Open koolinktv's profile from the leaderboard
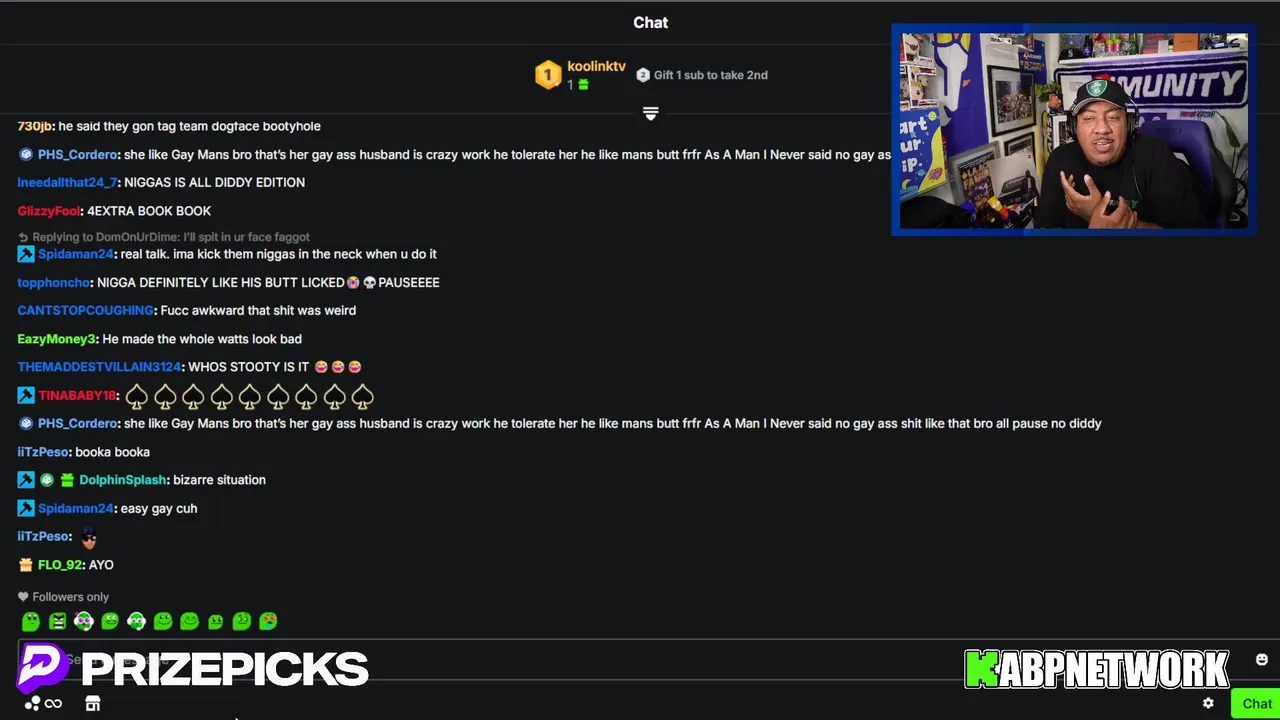Screen dimensions: 1280x720 [596, 66]
